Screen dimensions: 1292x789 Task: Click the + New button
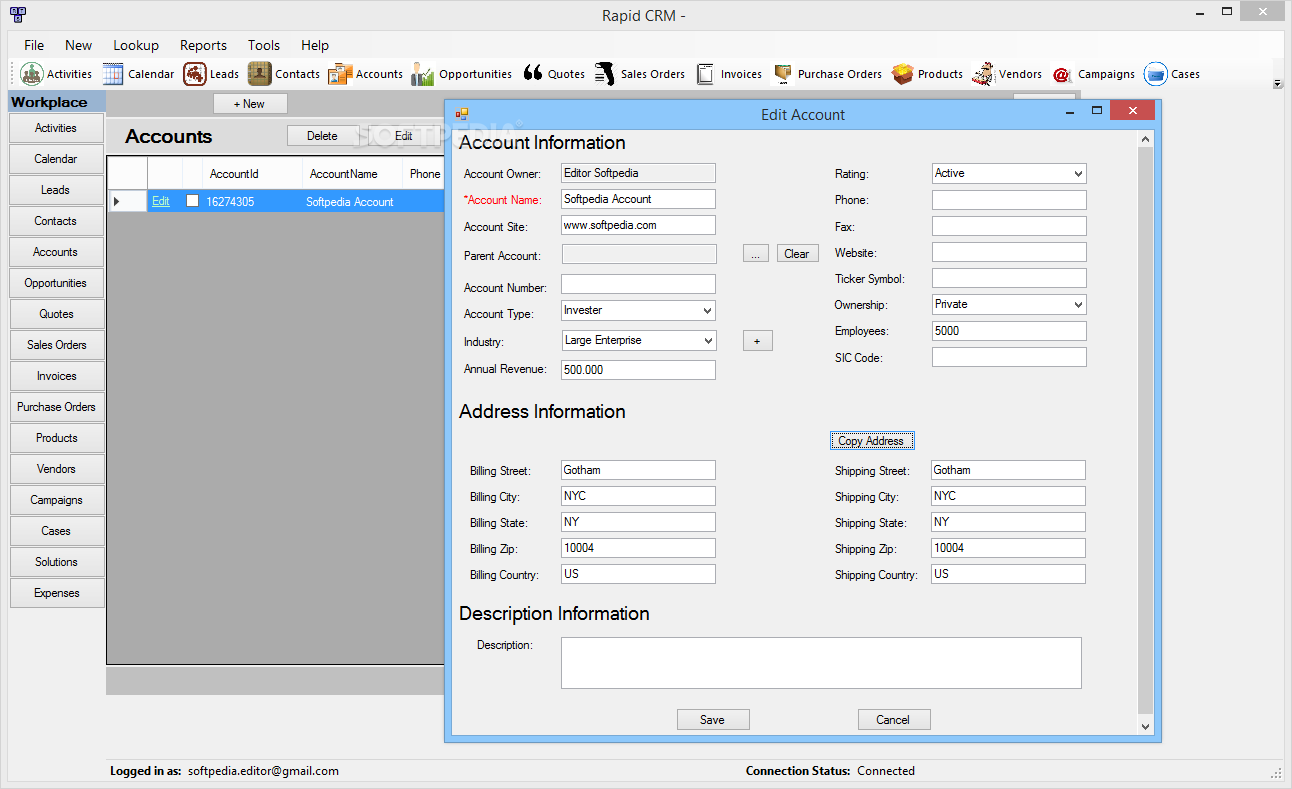[250, 104]
